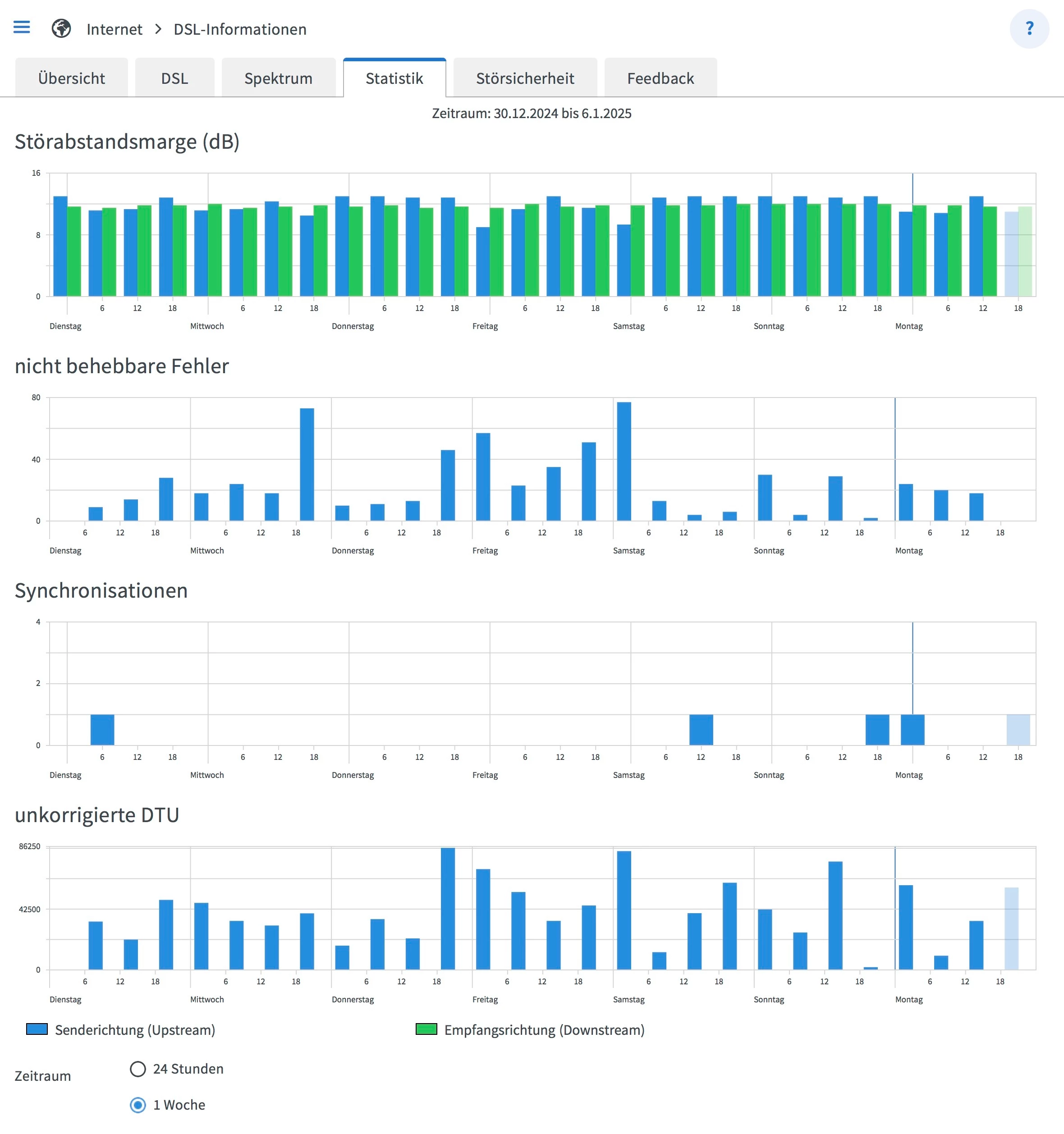Open the hamburger navigation menu

coord(22,27)
